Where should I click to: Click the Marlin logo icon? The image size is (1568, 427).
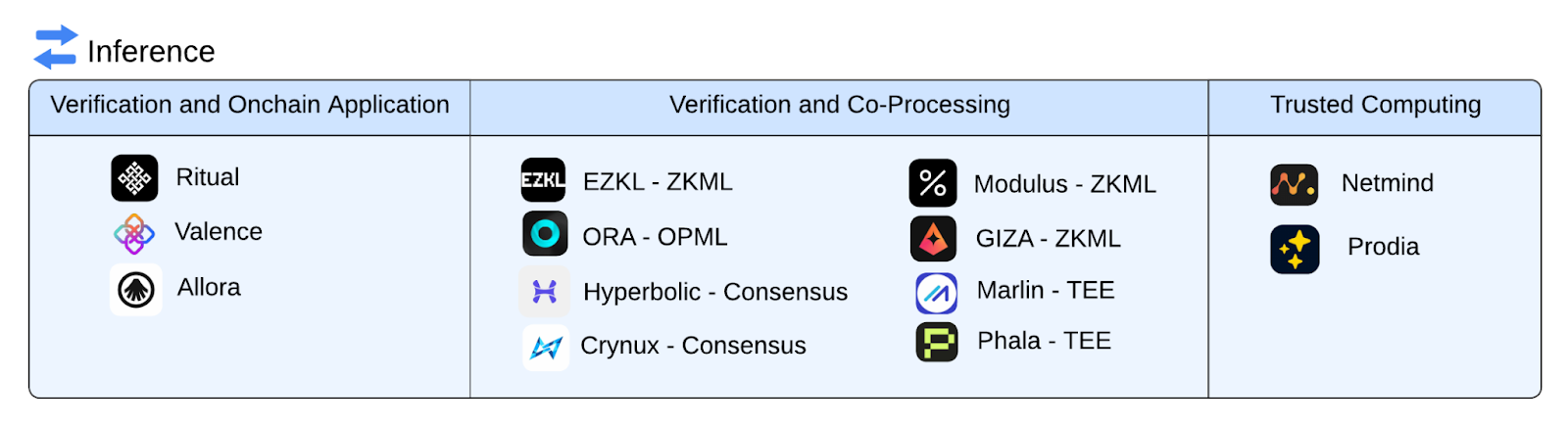[x=936, y=293]
